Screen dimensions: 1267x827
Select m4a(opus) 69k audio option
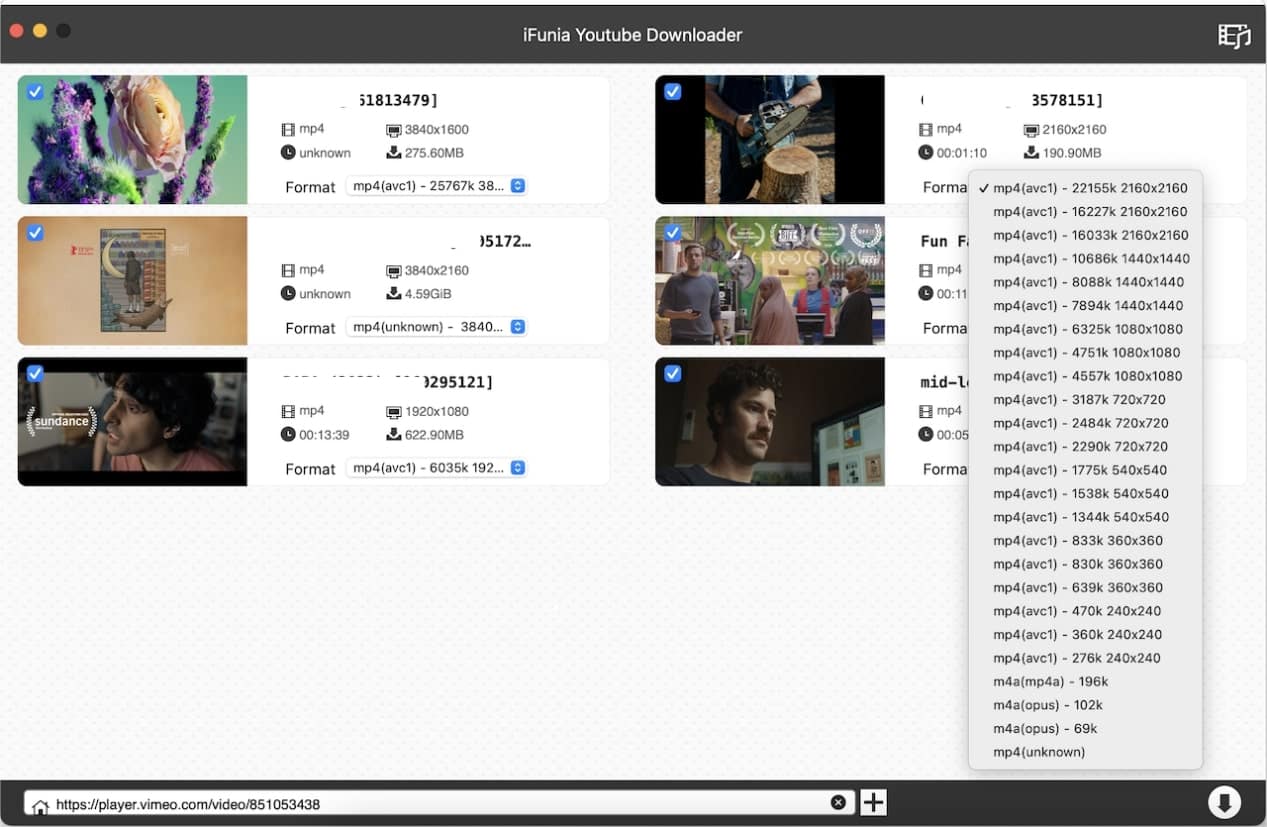pos(1045,729)
